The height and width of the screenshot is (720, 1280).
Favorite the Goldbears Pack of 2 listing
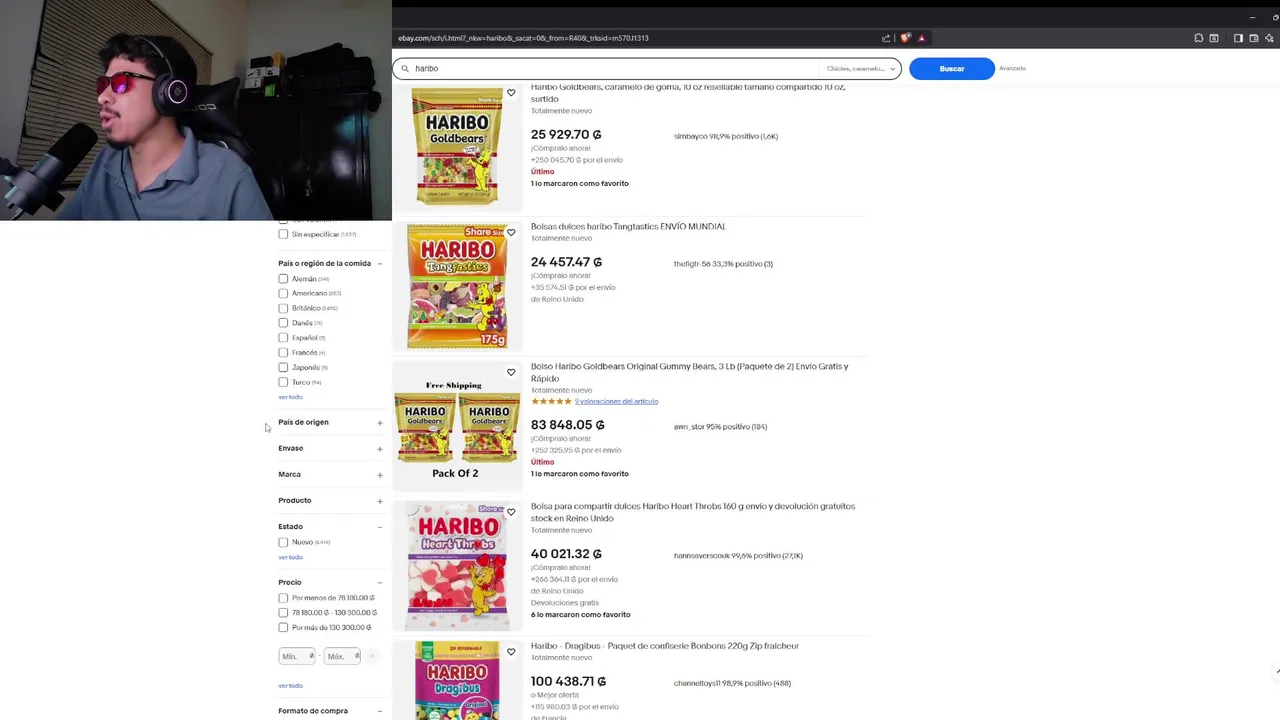point(511,372)
